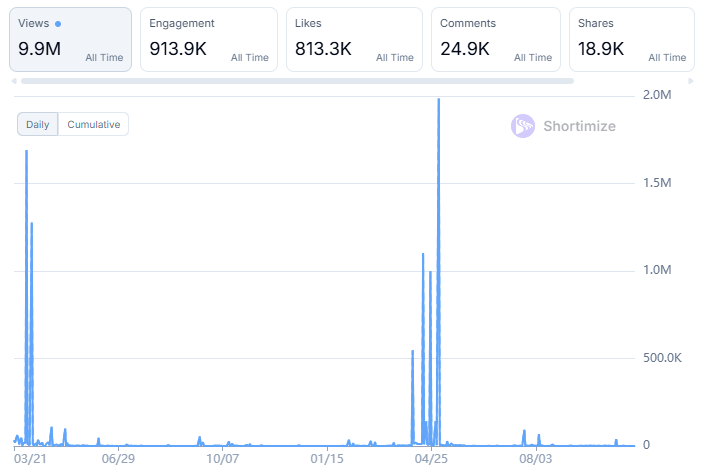The height and width of the screenshot is (472, 703).
Task: Click All Time label in Shares card
Action: (x=667, y=58)
